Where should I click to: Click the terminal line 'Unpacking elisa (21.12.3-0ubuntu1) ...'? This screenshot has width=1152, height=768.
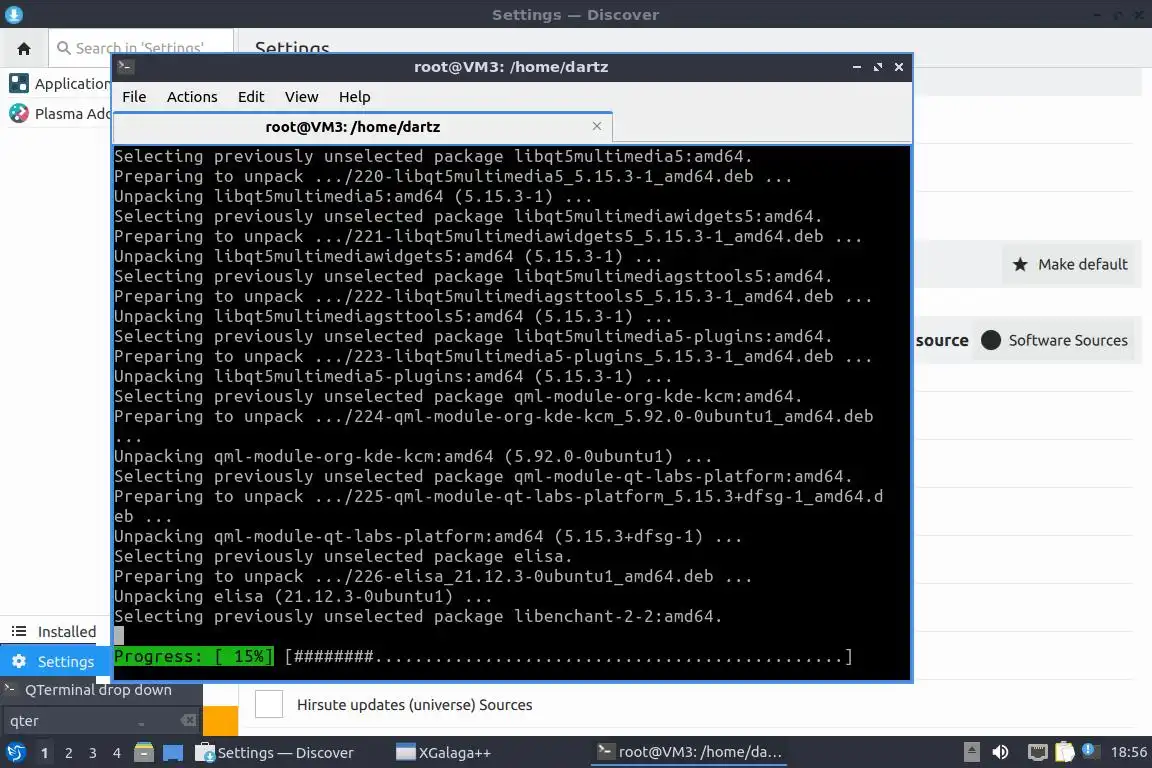[x=303, y=596]
